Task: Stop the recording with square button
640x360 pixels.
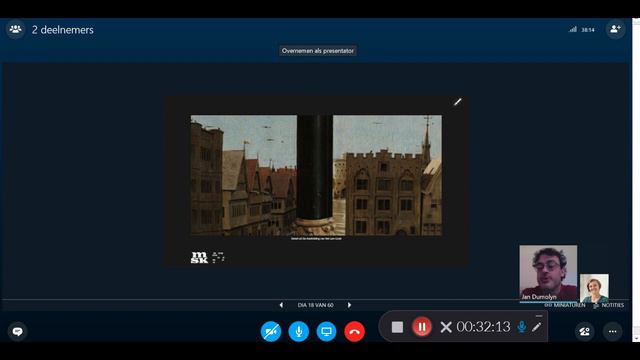Action: tap(397, 327)
